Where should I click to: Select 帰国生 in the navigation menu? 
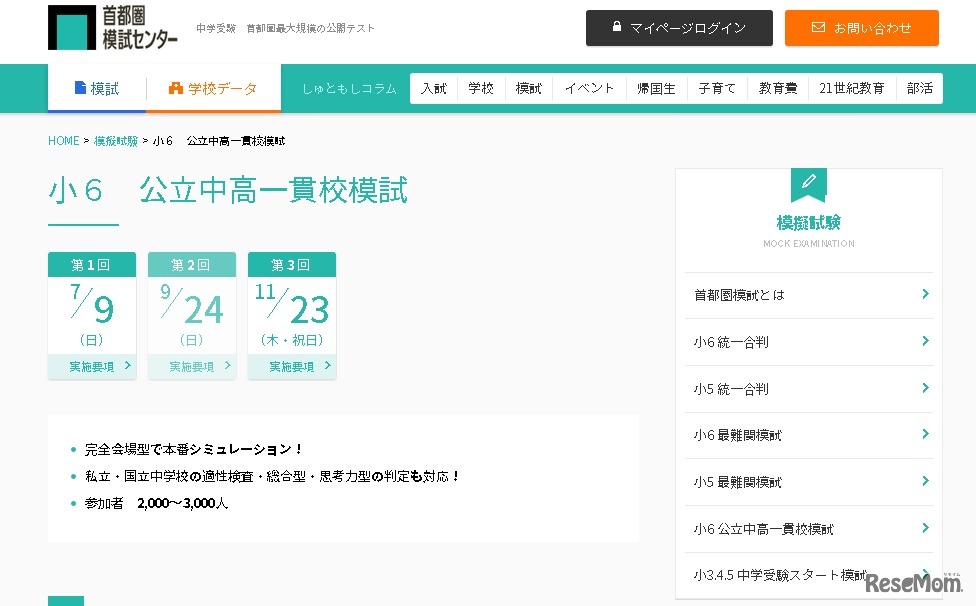[657, 88]
